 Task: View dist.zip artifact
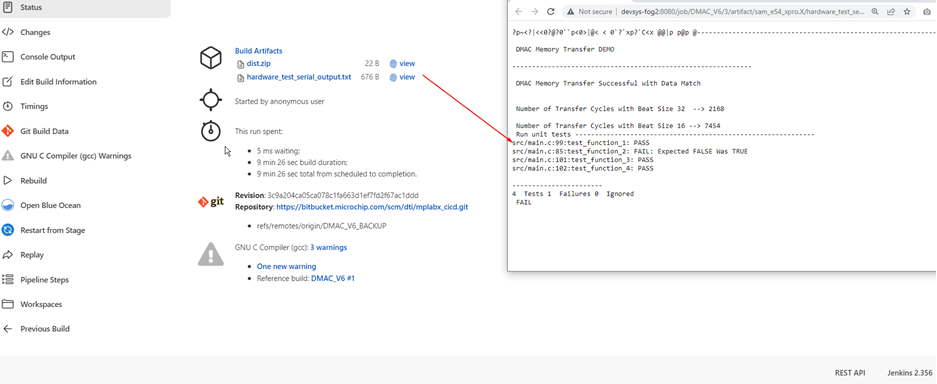click(407, 63)
